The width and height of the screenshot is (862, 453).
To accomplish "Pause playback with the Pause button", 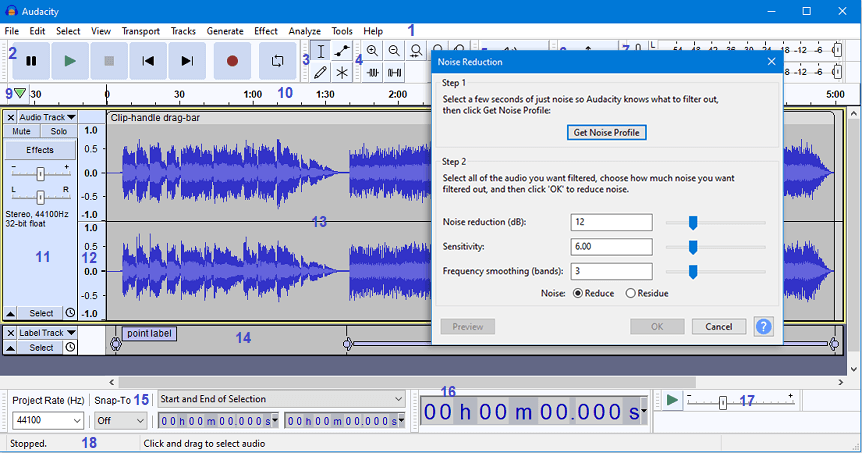I will coord(31,61).
